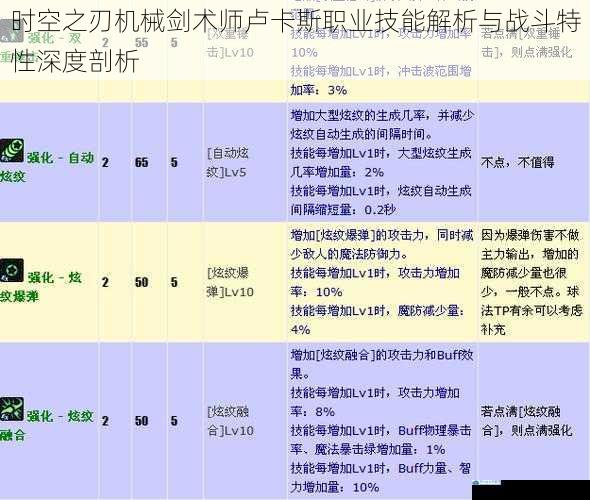
Task: Open the 强化 - 炫纹融合 skill name link
Action: [47, 426]
